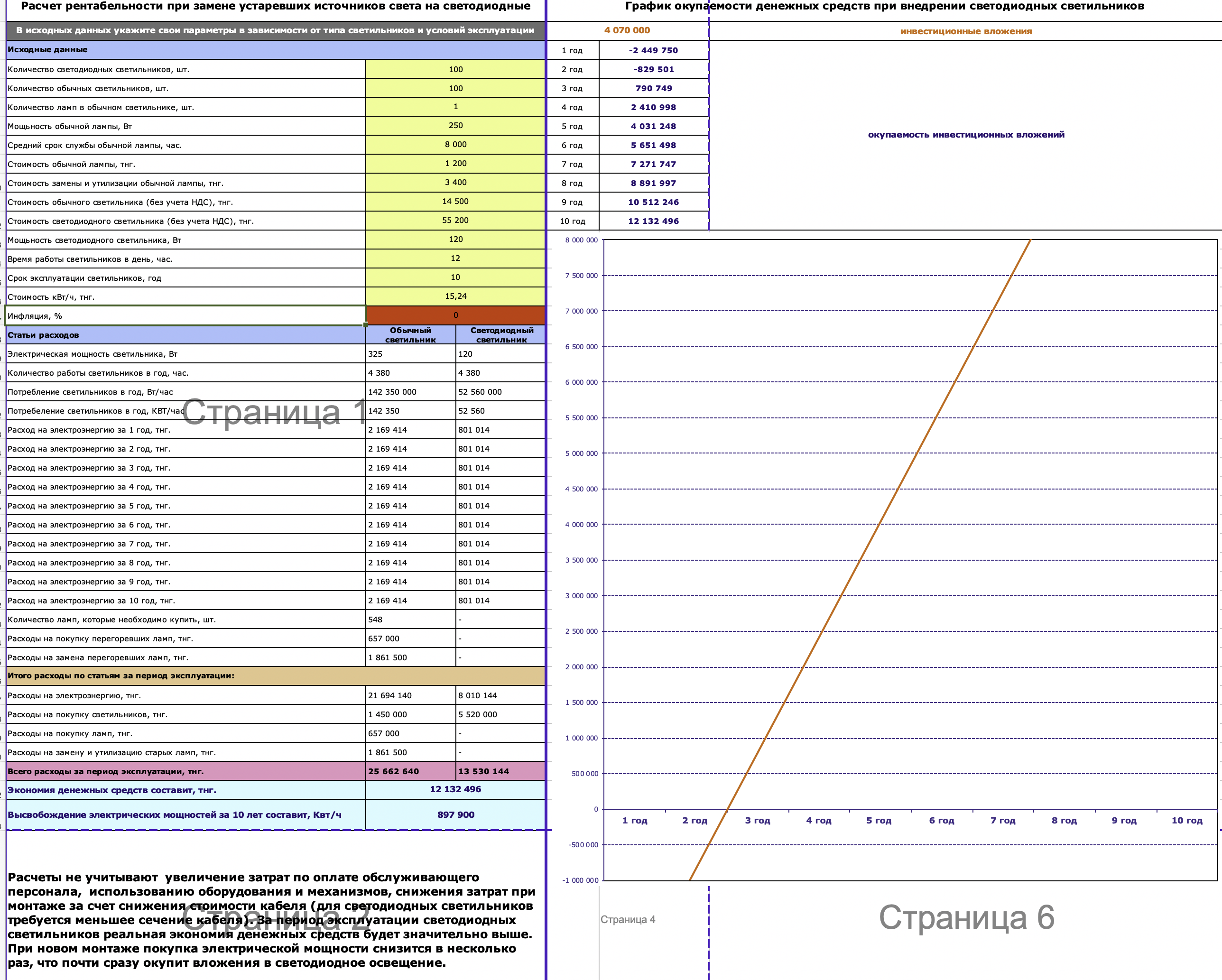
Task: Select daily working hours value 12
Action: [x=455, y=259]
